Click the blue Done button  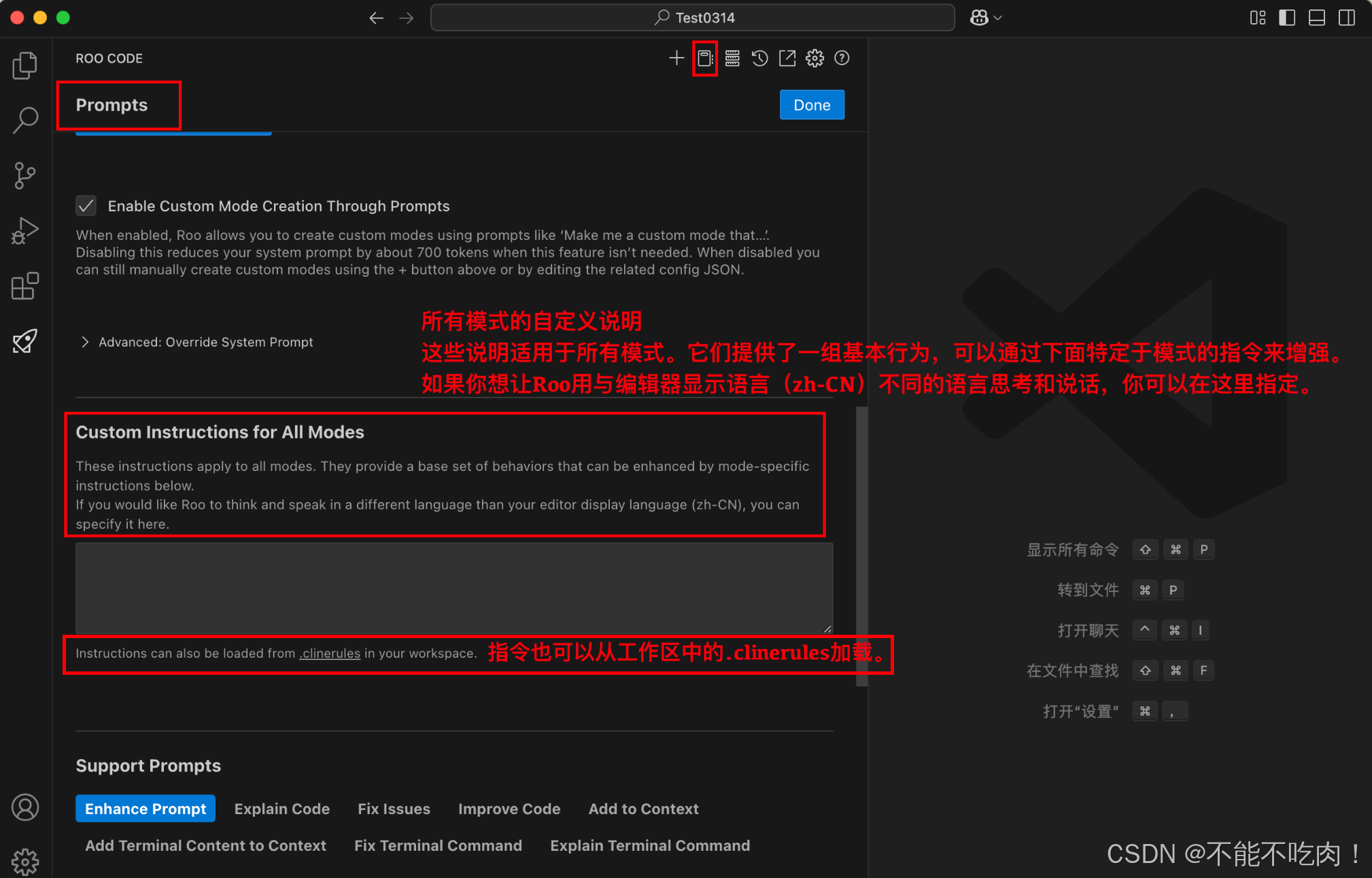click(812, 105)
